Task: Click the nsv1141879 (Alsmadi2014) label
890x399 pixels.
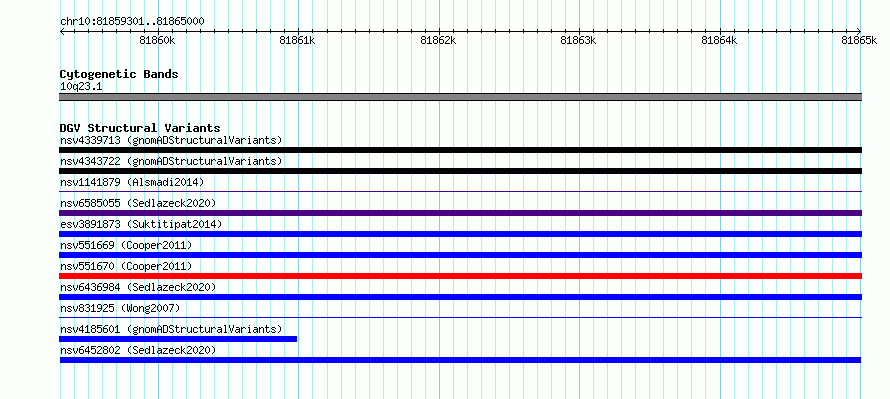Action: coord(132,182)
